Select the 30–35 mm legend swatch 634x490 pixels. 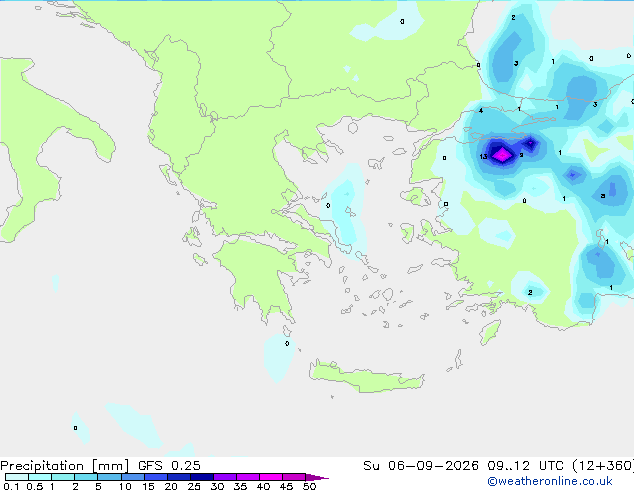(224, 477)
